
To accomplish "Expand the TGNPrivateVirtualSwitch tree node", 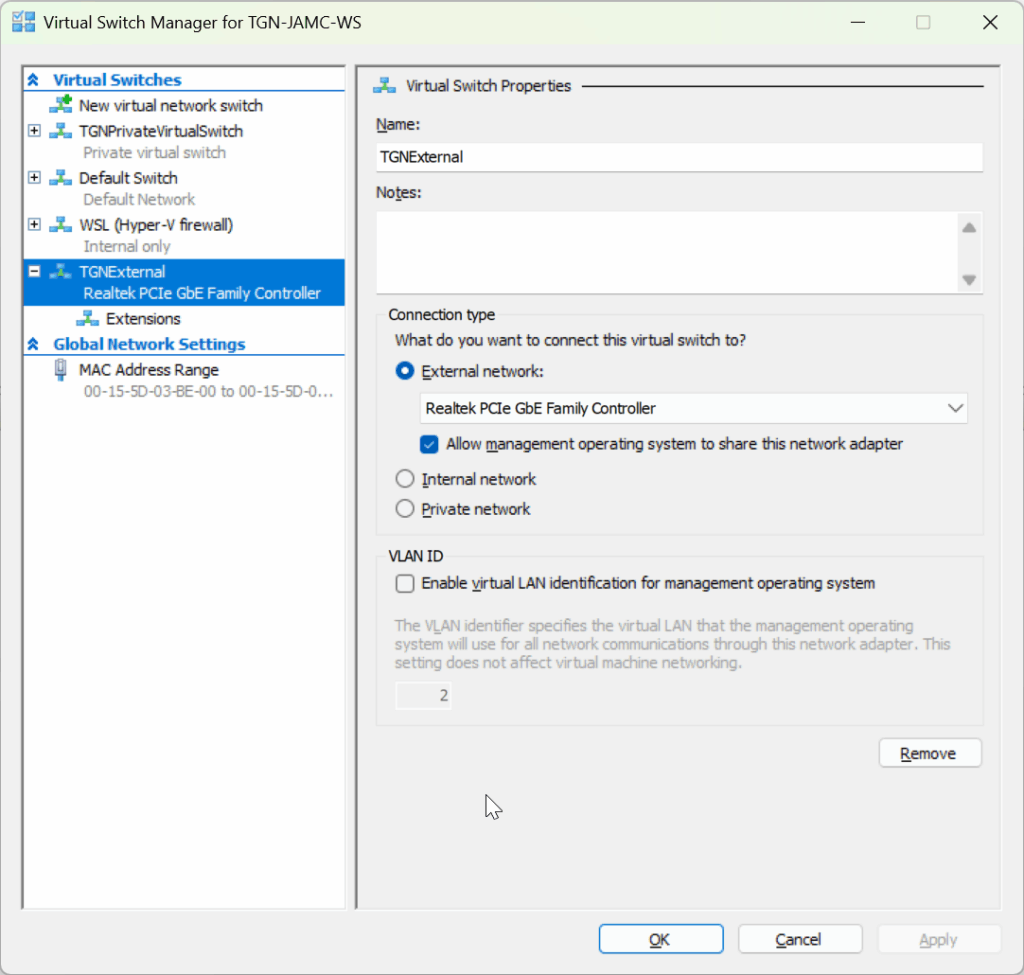I will (35, 131).
